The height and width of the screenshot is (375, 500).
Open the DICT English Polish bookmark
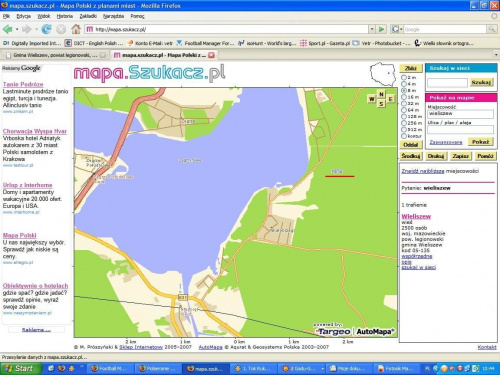(x=94, y=43)
